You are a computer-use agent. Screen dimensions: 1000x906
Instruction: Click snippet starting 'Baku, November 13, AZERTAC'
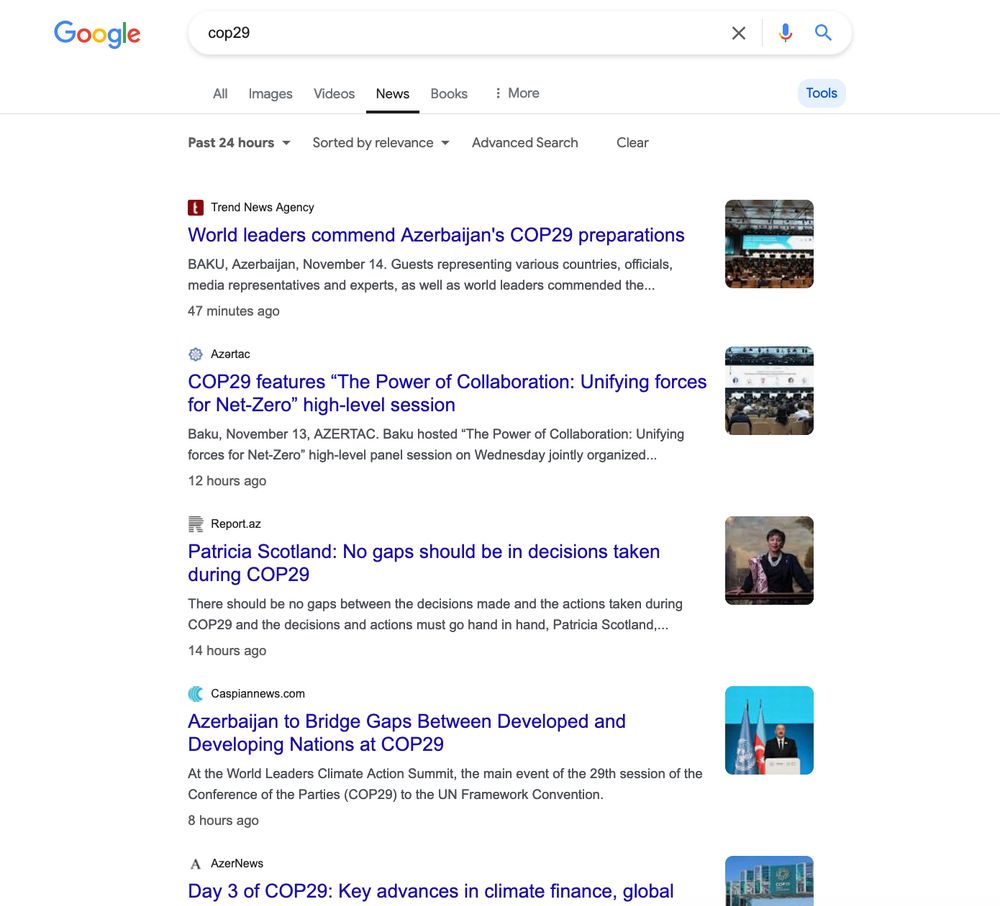point(436,444)
